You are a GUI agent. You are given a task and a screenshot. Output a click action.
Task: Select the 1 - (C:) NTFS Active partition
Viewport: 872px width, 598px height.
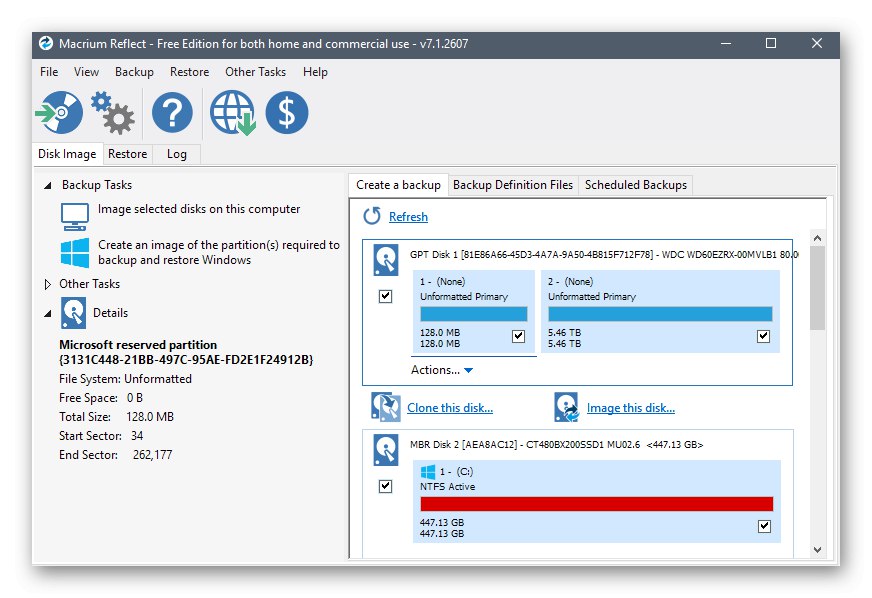pyautogui.click(x=597, y=501)
